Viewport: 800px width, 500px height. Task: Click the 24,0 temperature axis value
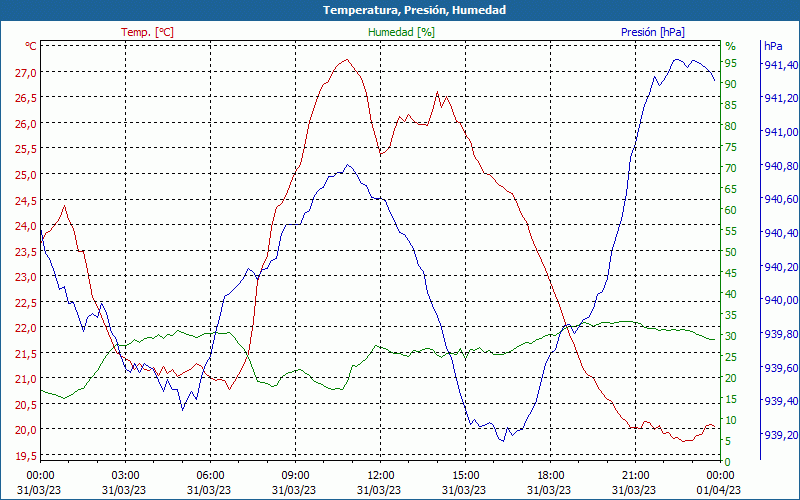coord(26,226)
